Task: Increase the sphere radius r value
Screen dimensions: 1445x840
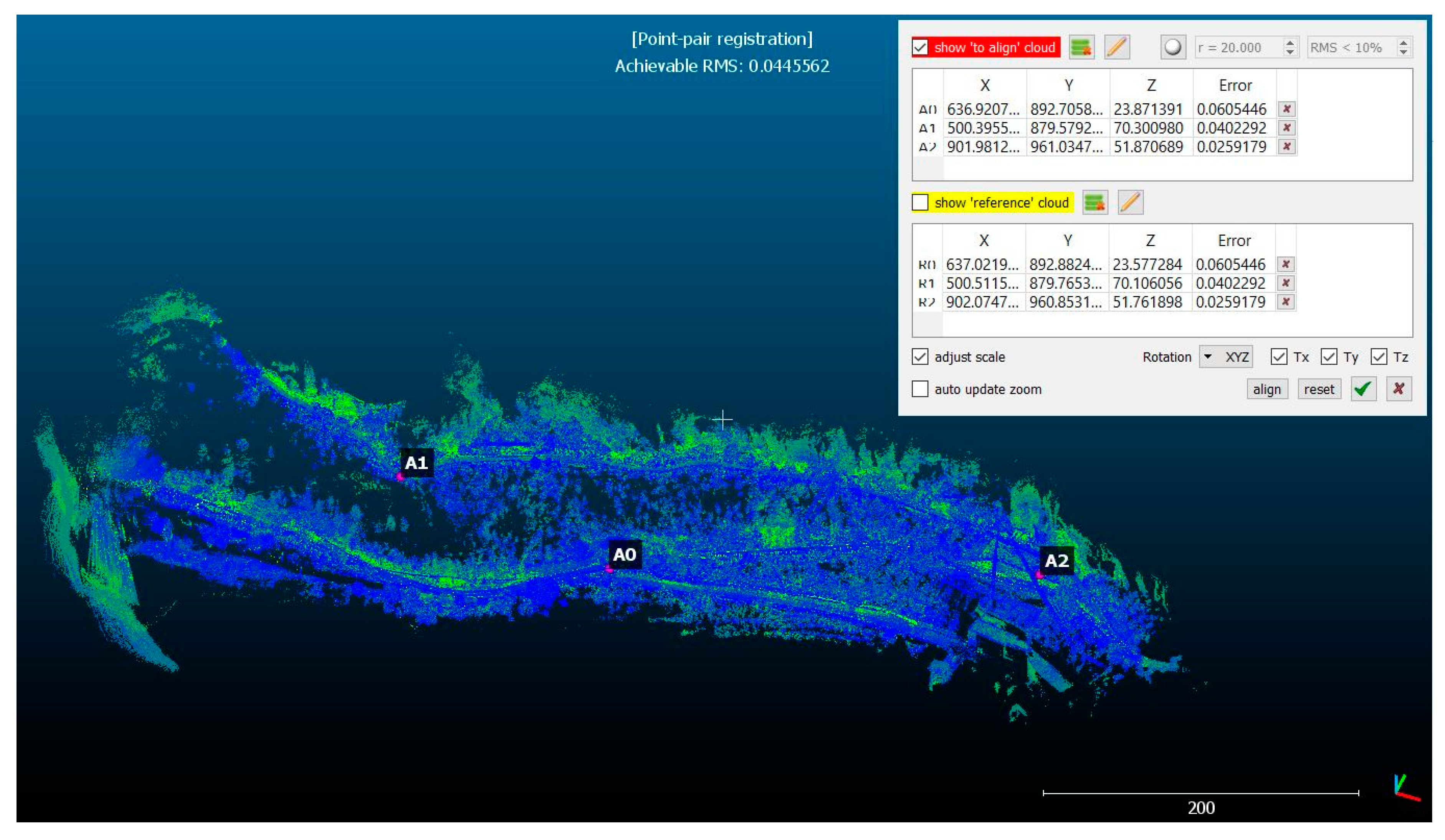Action: (1290, 43)
